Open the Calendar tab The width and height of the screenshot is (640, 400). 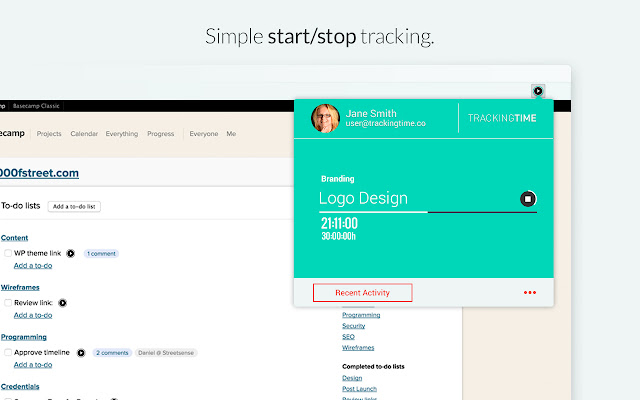pyautogui.click(x=84, y=133)
